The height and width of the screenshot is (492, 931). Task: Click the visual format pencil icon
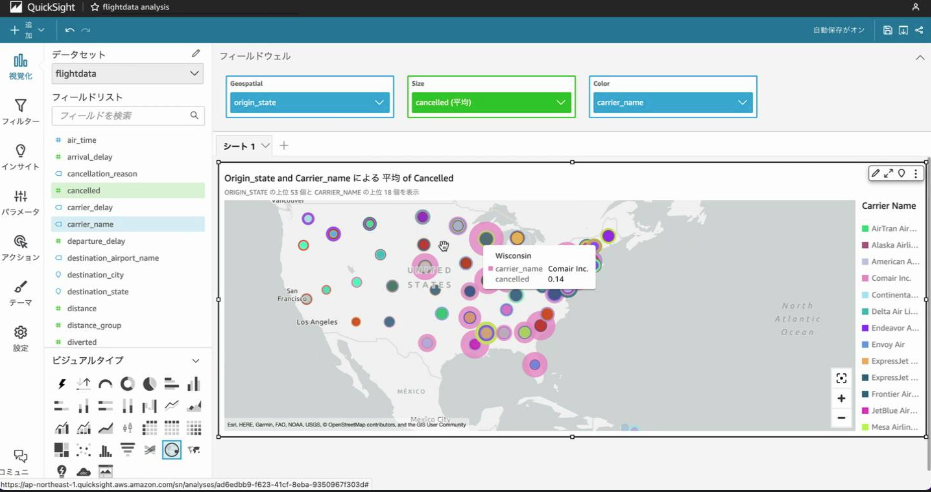875,173
